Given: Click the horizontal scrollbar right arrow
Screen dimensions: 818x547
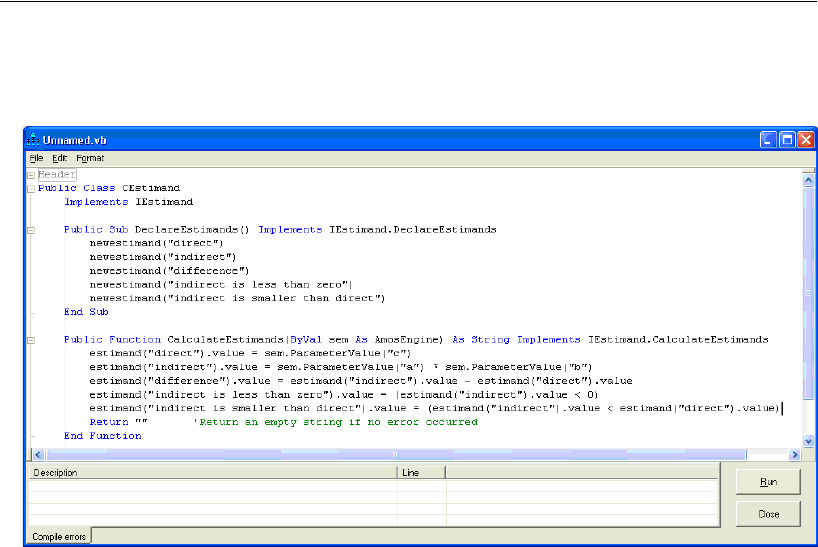Looking at the screenshot, I should pos(795,455).
